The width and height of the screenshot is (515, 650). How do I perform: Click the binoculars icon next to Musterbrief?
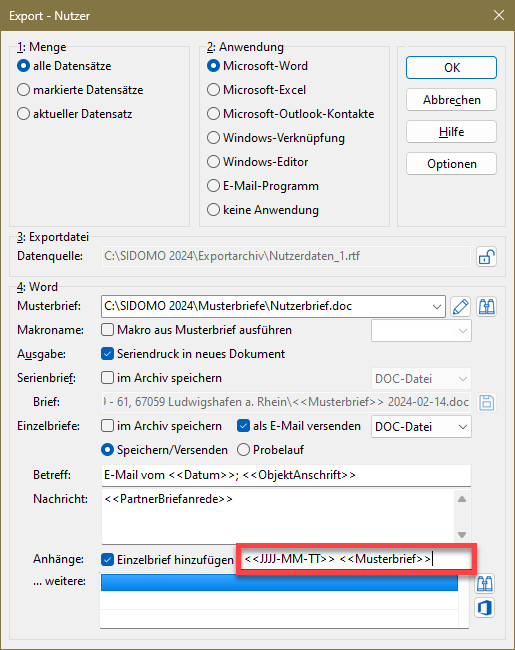(486, 307)
